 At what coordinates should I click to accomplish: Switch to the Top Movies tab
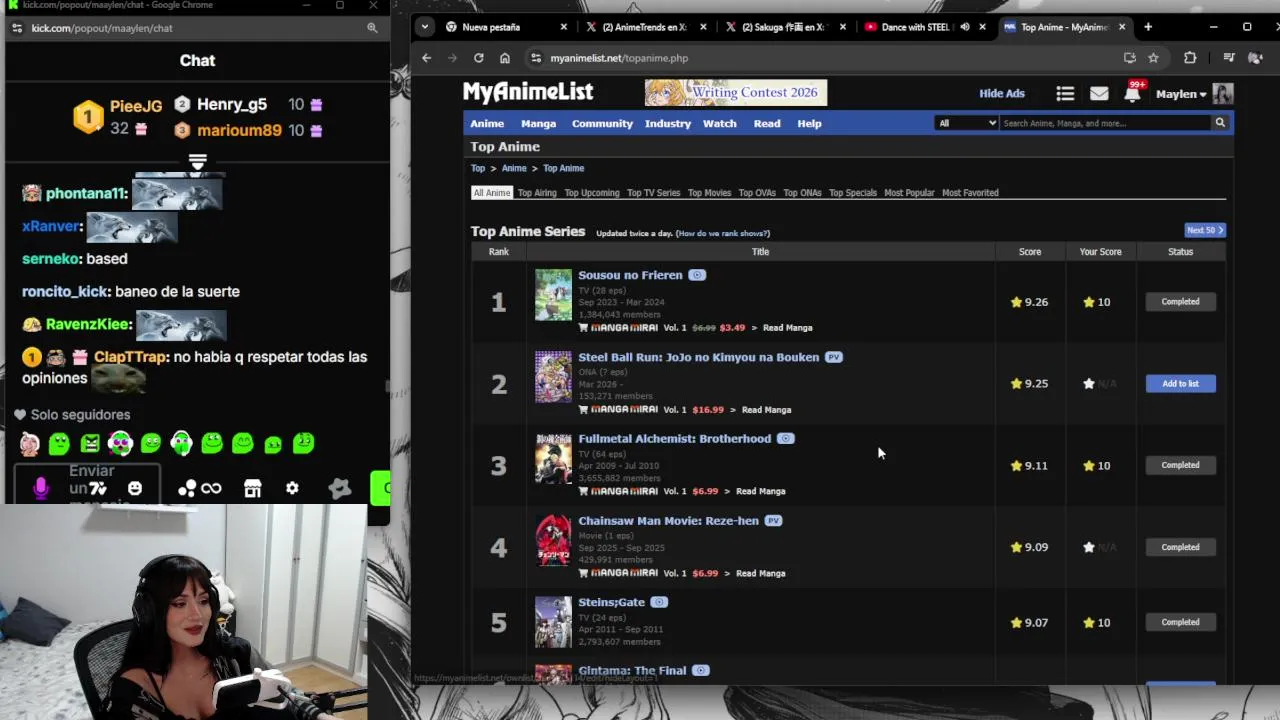[x=709, y=193]
